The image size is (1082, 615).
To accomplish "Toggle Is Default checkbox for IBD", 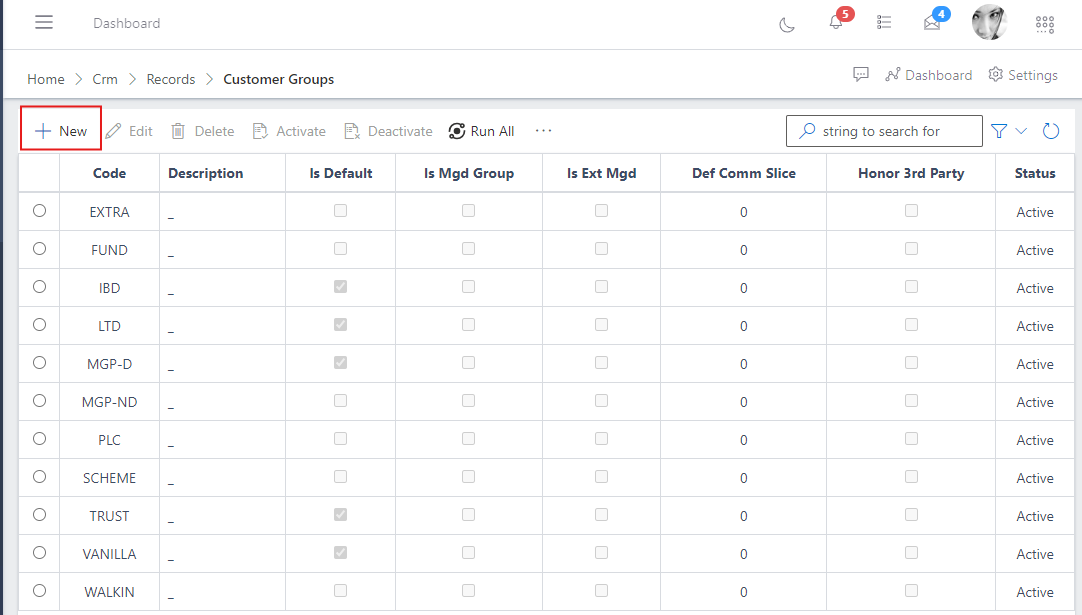I will 341,287.
